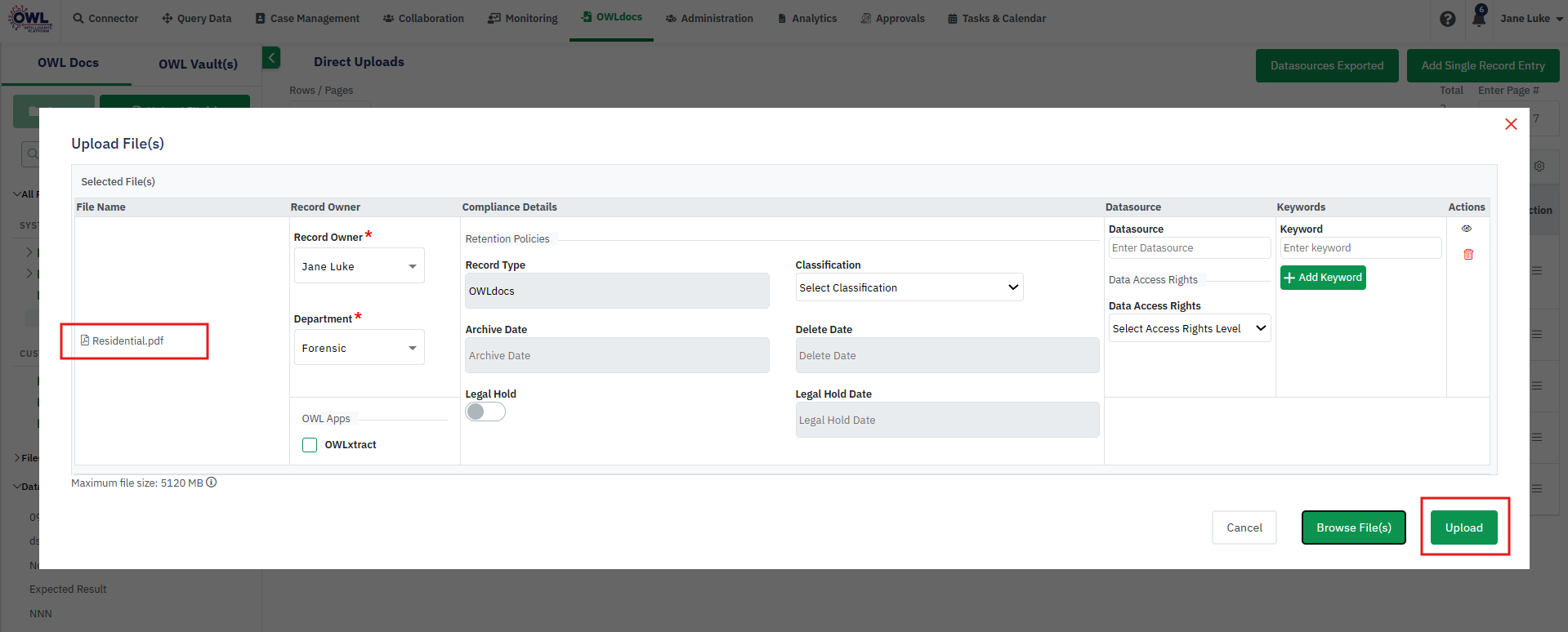Click the Cancel button
This screenshot has height=632, width=1568.
[1244, 527]
